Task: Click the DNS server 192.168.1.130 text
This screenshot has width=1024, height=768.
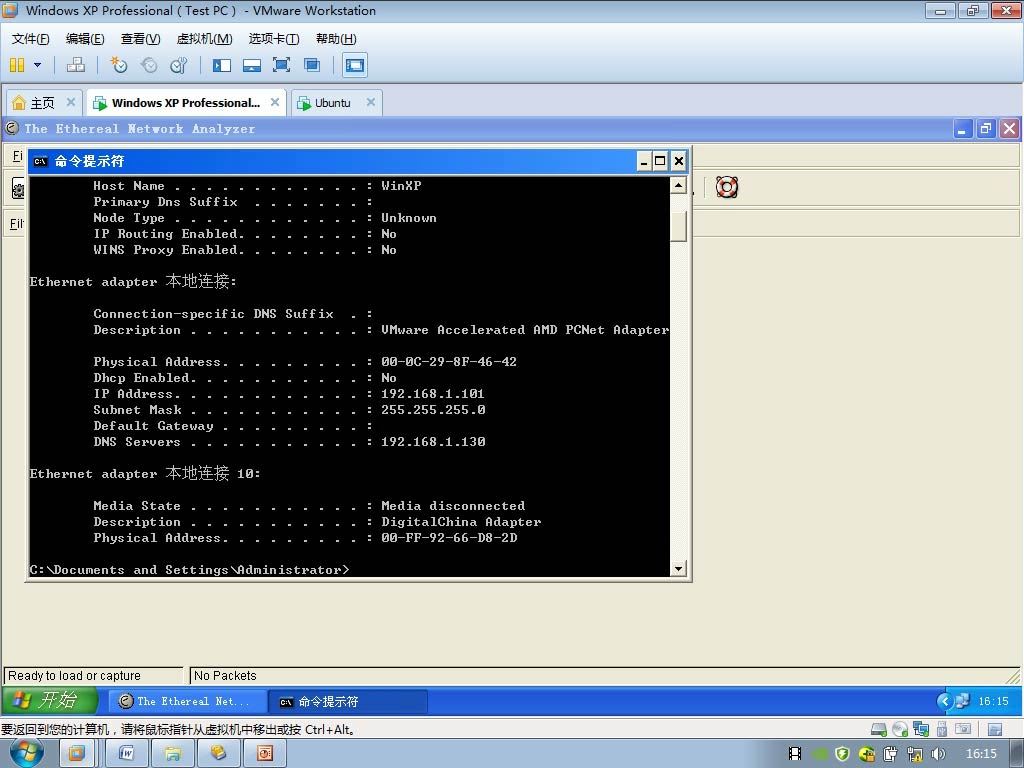Action: [x=433, y=442]
